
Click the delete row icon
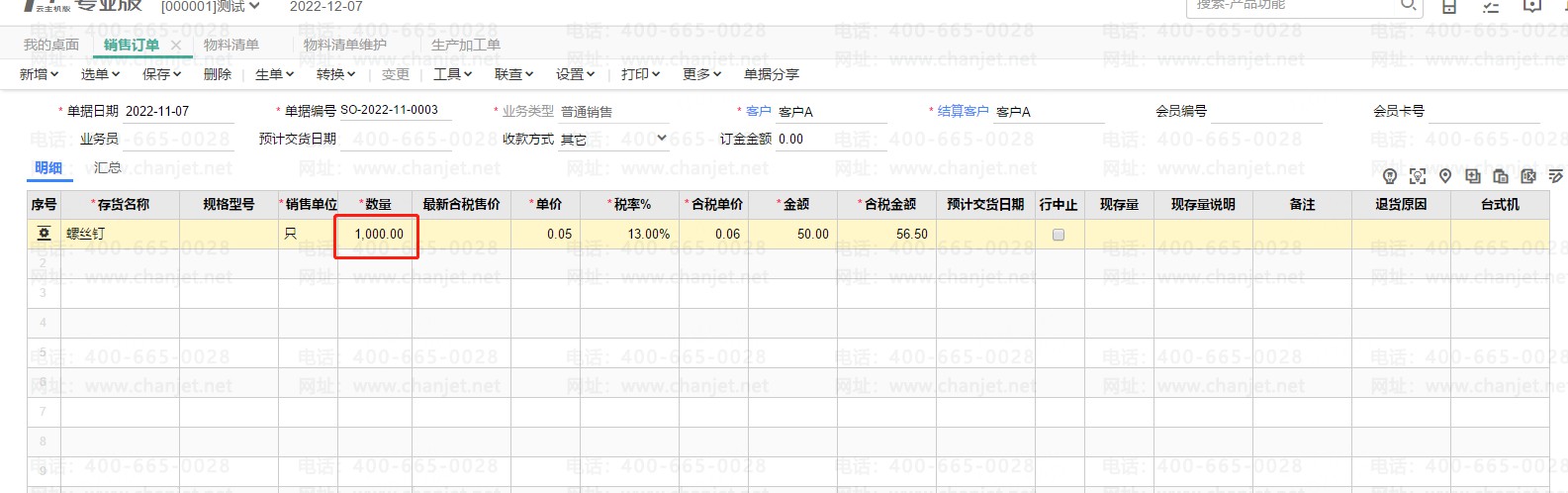[1528, 176]
